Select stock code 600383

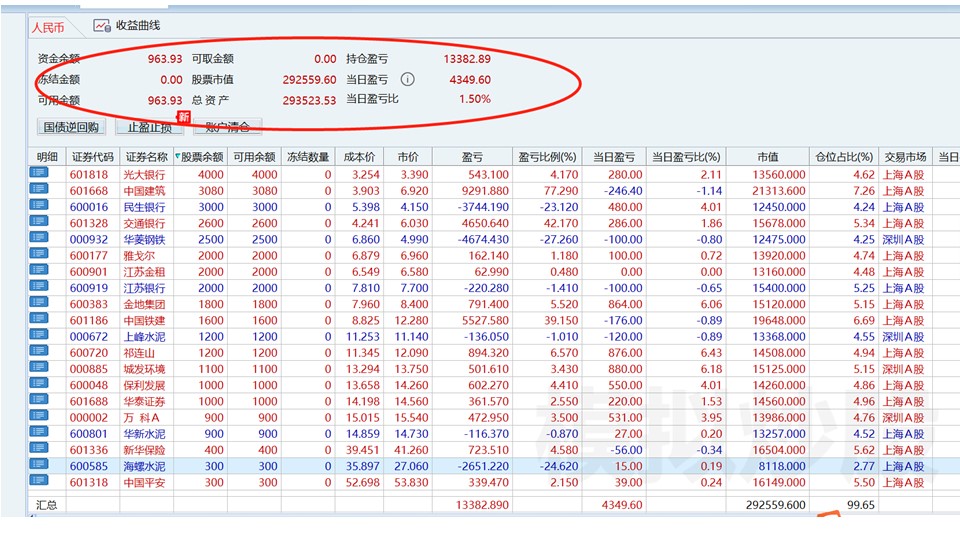88,304
